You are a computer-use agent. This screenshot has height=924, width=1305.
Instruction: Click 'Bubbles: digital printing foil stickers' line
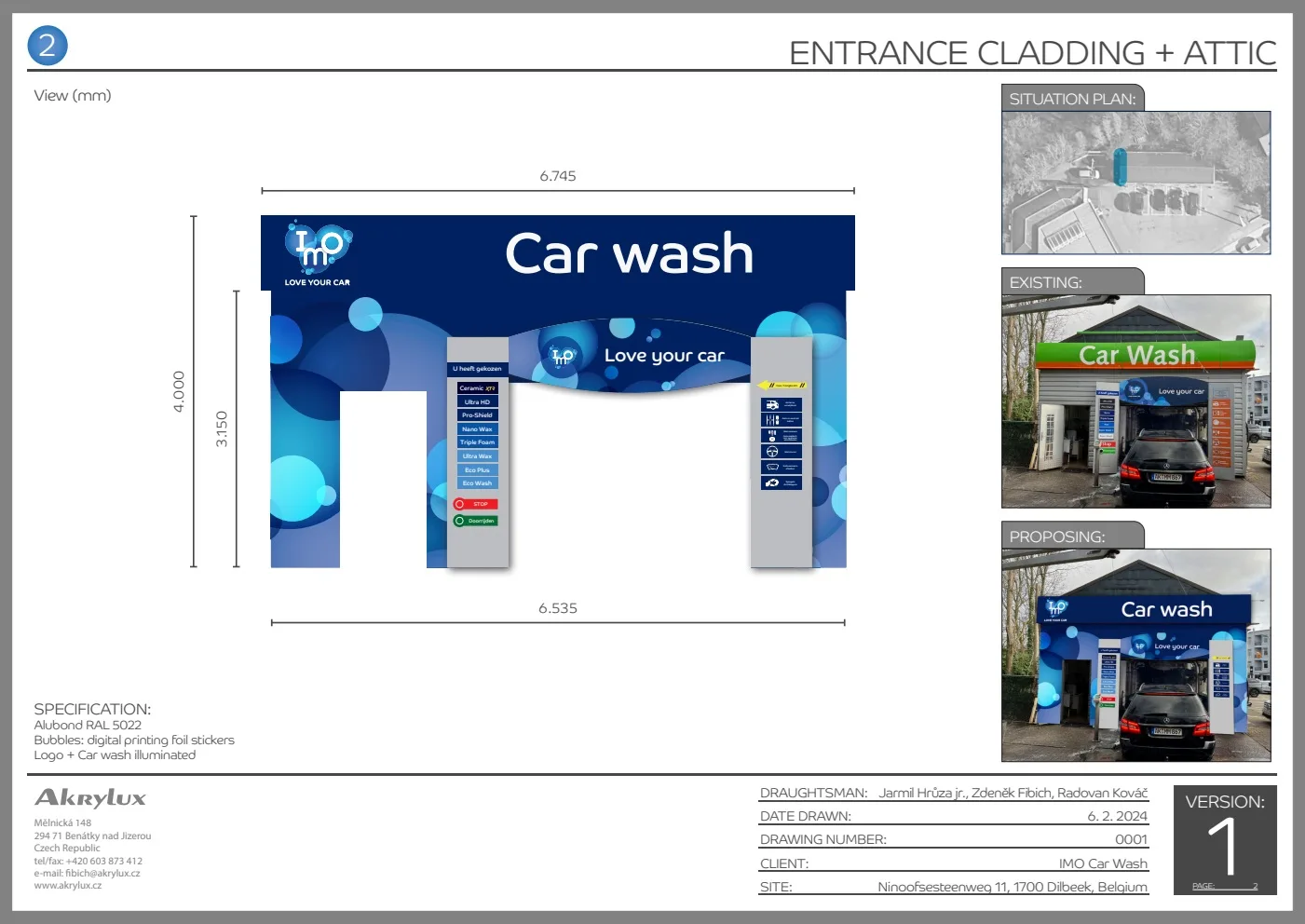(134, 740)
